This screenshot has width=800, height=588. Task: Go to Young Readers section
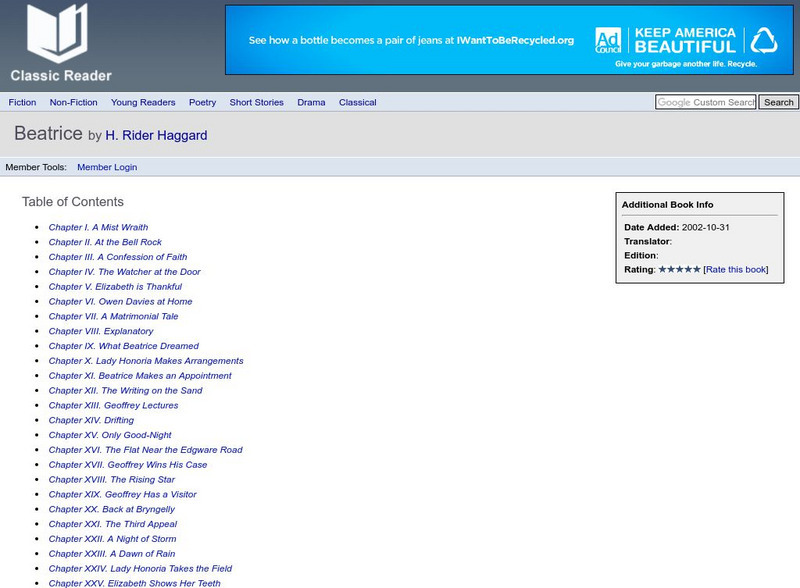[x=143, y=102]
